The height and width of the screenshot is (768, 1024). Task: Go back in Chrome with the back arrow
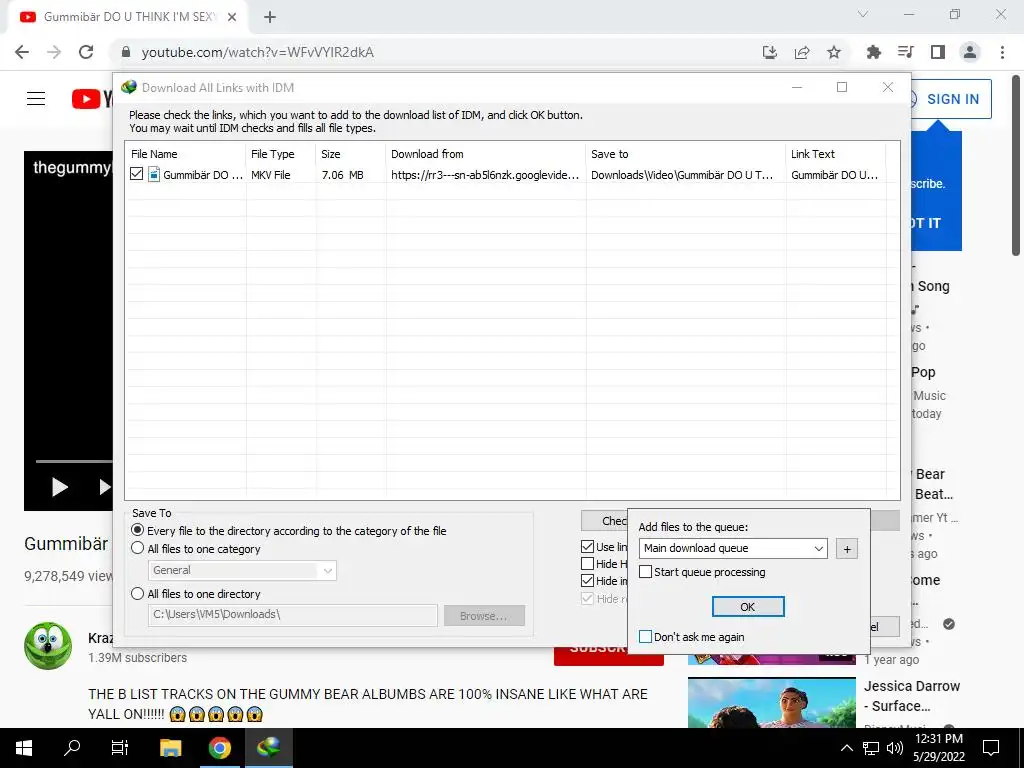[22, 52]
